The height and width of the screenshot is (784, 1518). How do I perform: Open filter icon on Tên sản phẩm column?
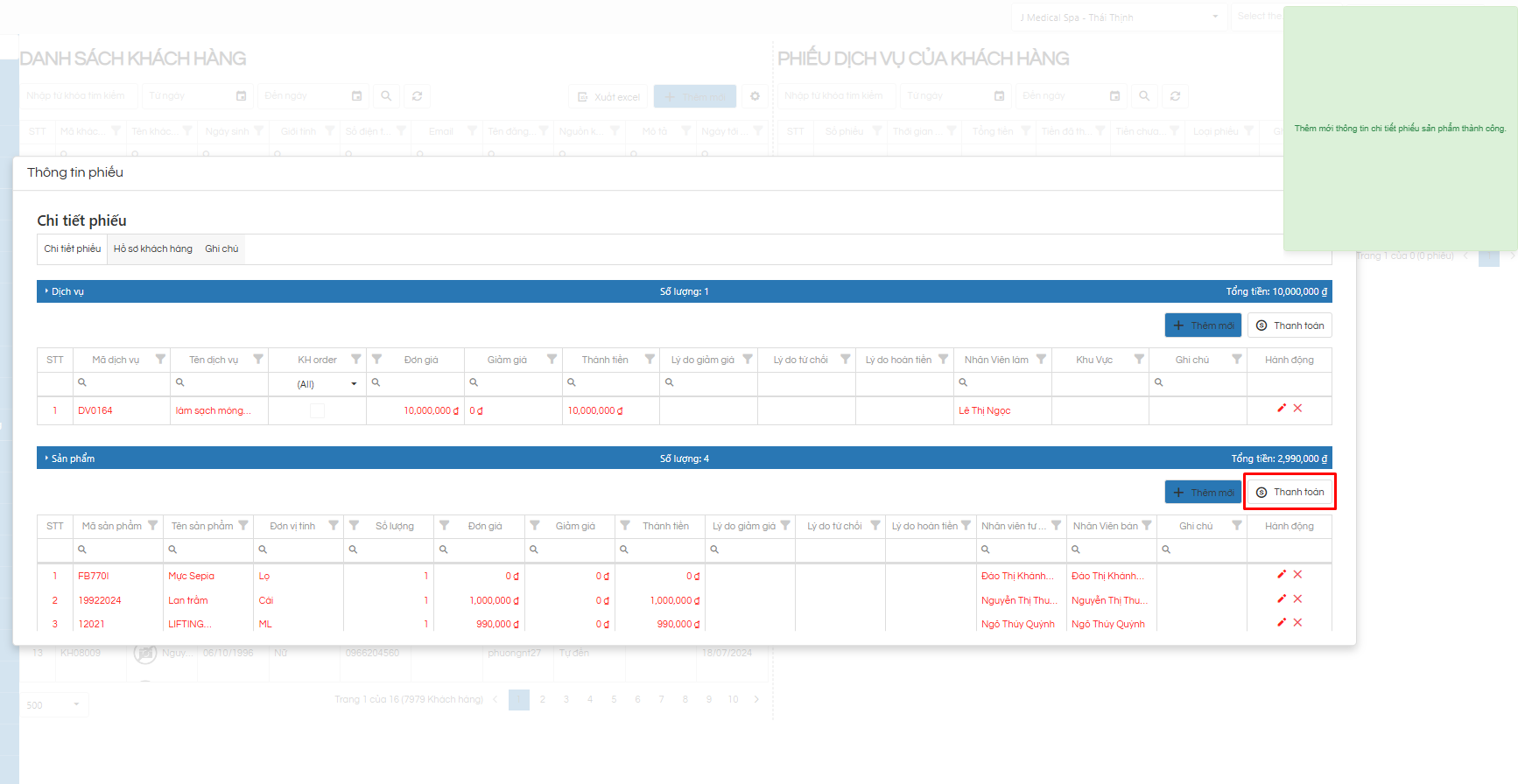[x=243, y=525]
